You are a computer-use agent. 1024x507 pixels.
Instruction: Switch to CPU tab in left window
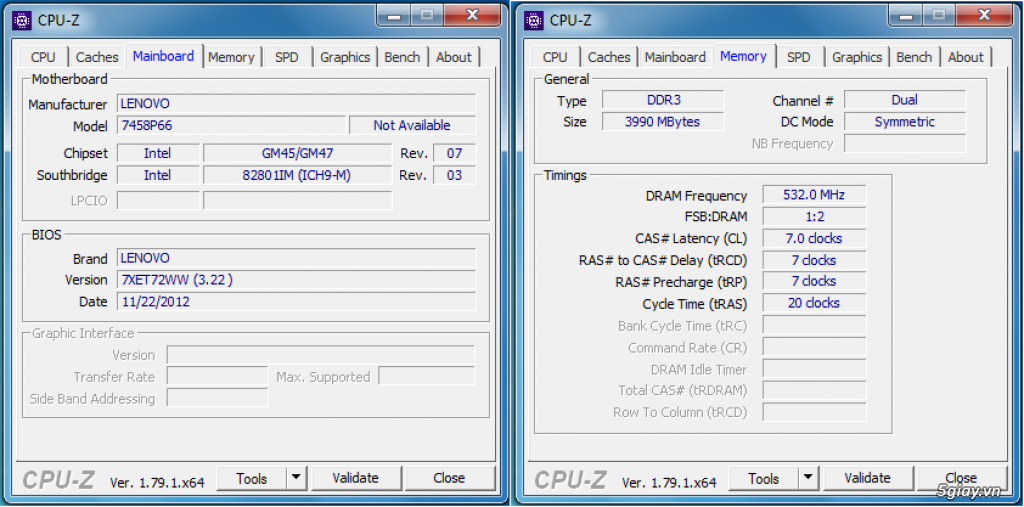pos(43,57)
